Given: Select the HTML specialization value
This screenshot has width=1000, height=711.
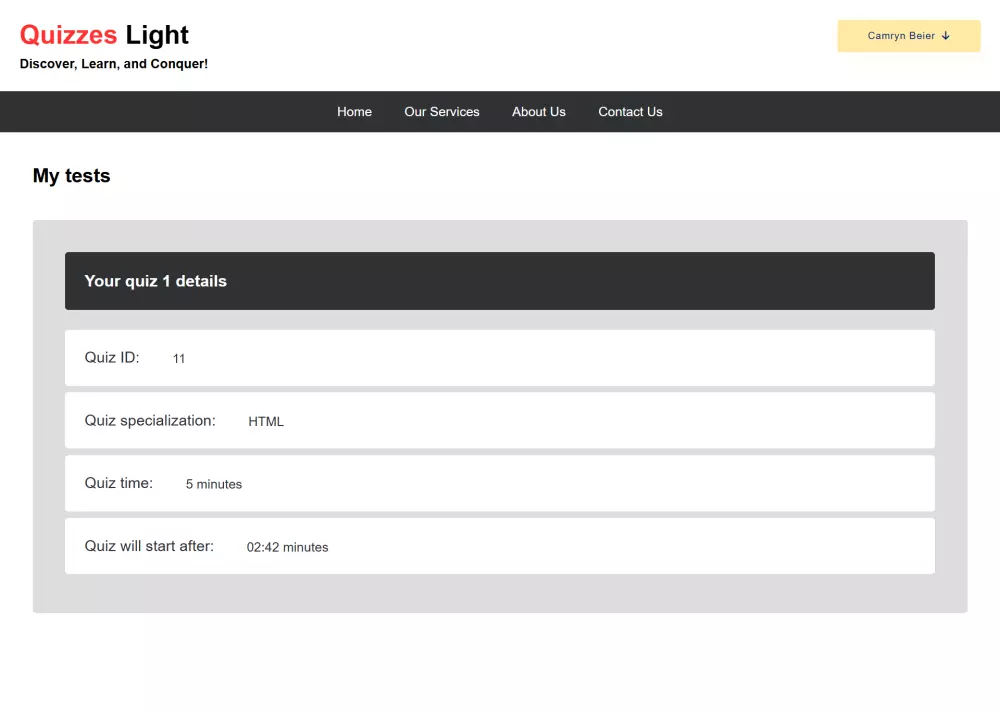Looking at the screenshot, I should point(266,422).
